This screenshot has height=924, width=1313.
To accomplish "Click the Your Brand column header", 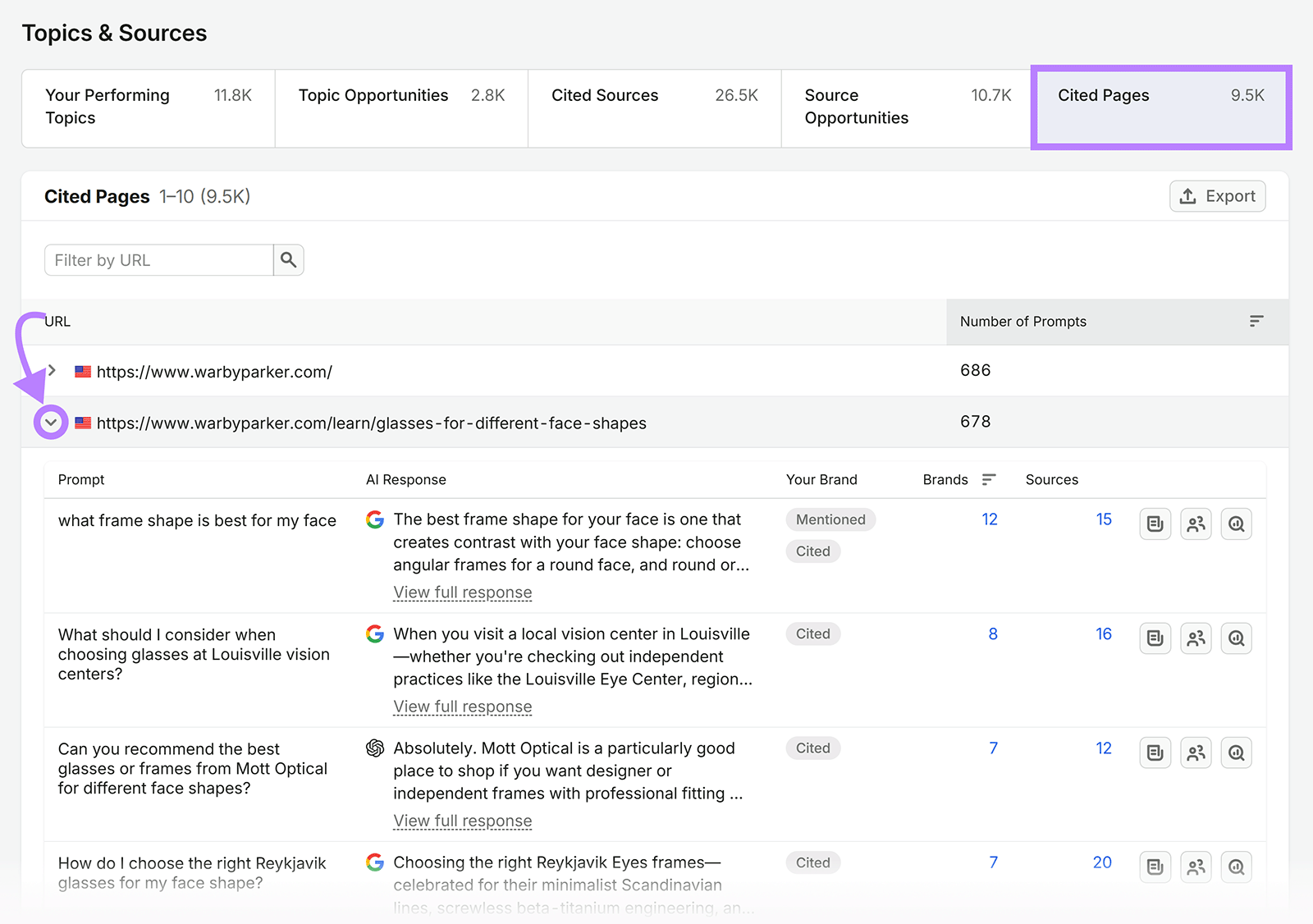I will 821,479.
